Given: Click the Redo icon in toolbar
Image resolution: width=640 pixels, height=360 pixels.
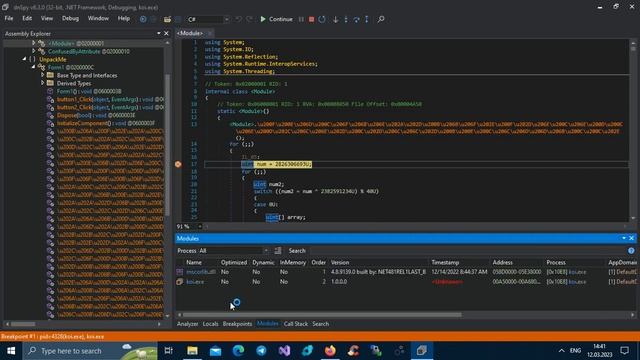Looking at the screenshot, I should pos(249,19).
